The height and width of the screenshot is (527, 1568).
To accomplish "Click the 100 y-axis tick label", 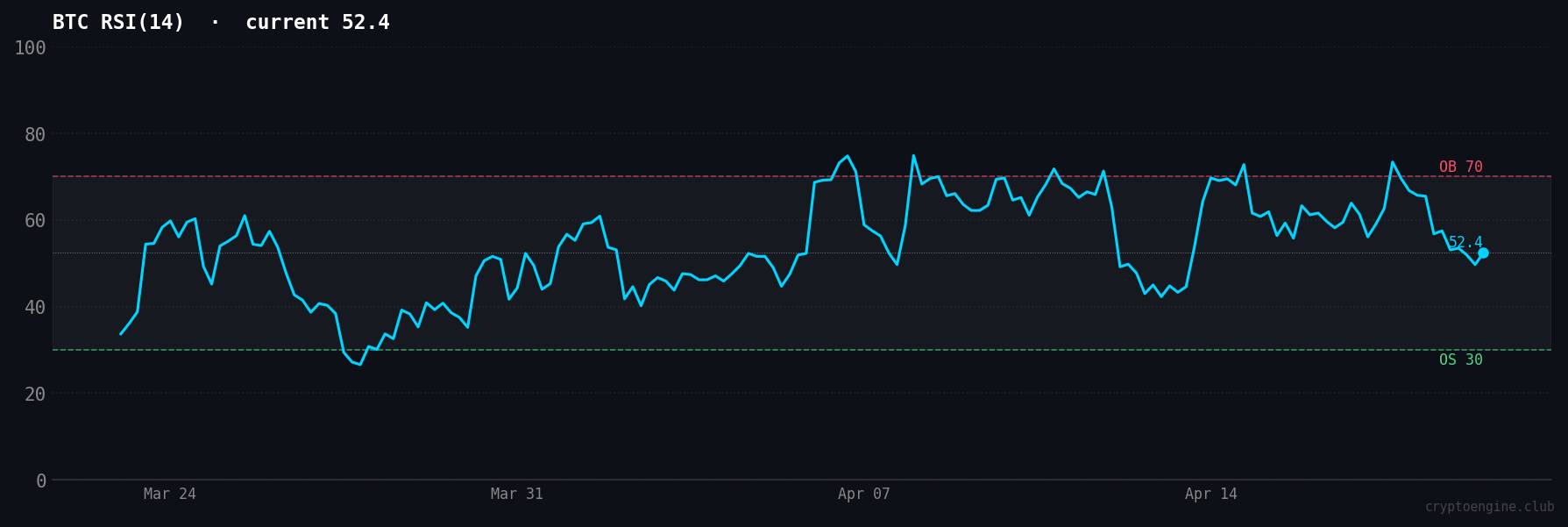I will point(30,48).
